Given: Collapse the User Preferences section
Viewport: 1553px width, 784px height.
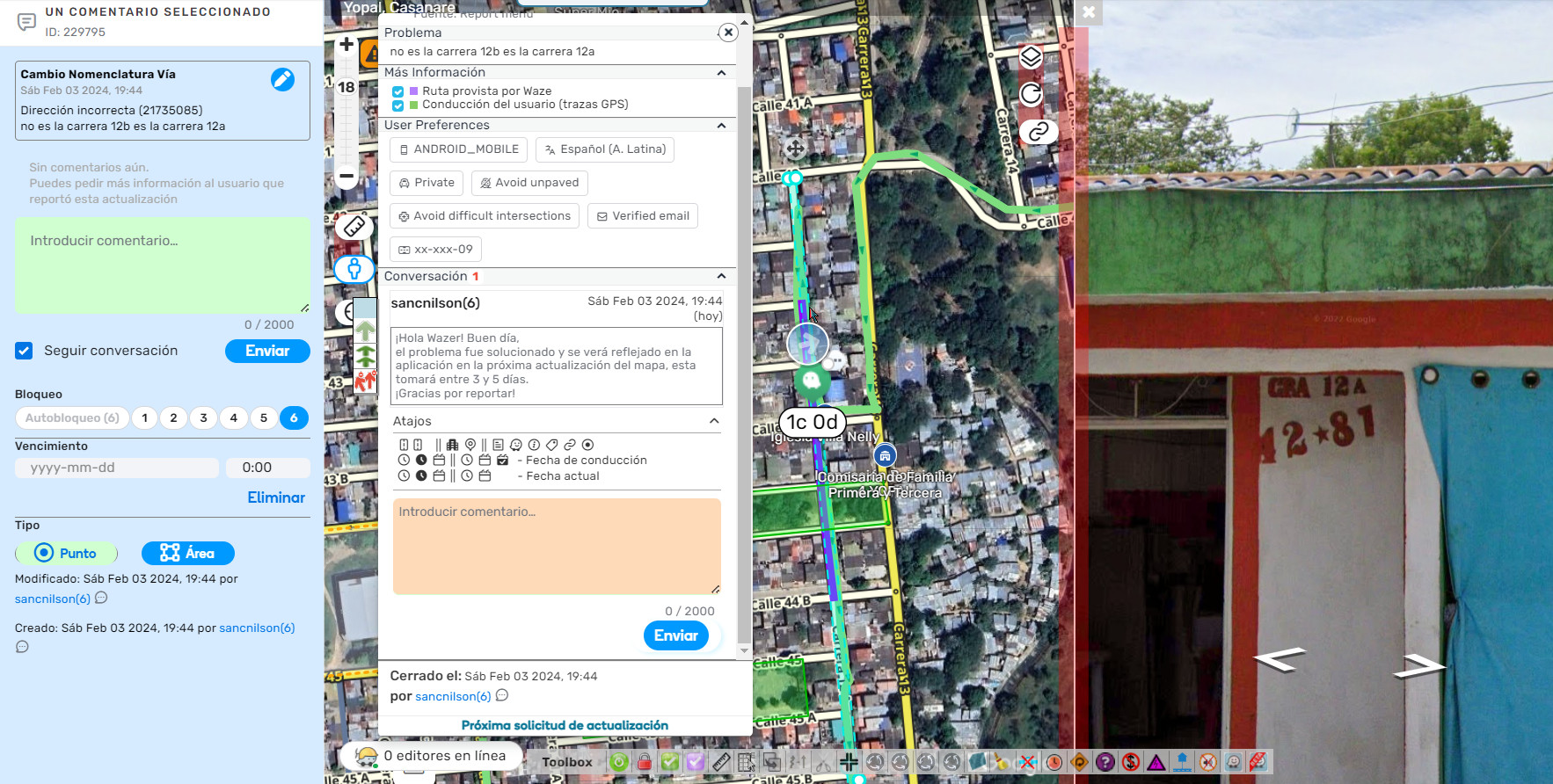Looking at the screenshot, I should click(x=721, y=126).
